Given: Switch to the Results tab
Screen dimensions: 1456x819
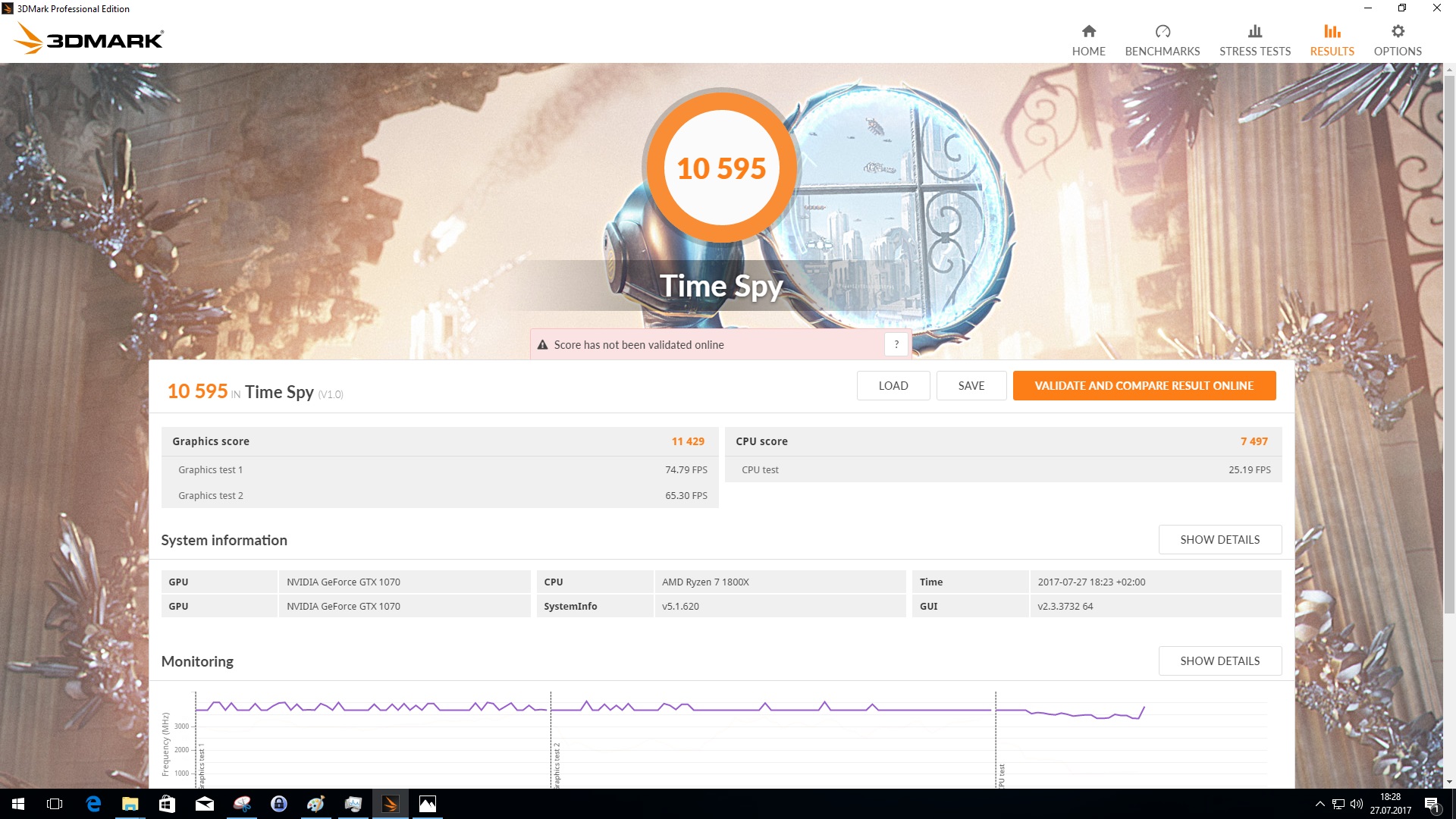Looking at the screenshot, I should tap(1332, 40).
